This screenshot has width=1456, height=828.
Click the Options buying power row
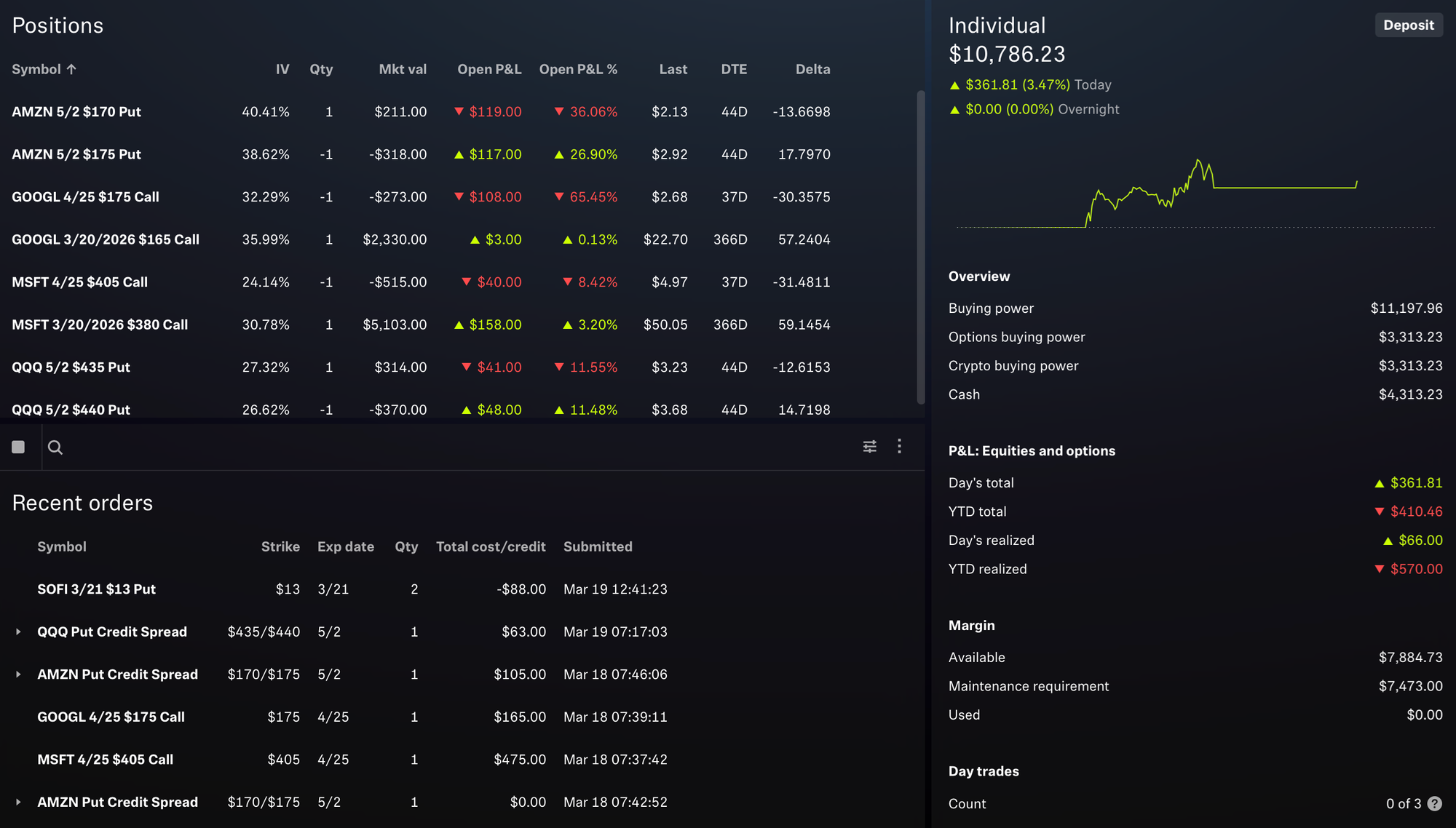1195,337
